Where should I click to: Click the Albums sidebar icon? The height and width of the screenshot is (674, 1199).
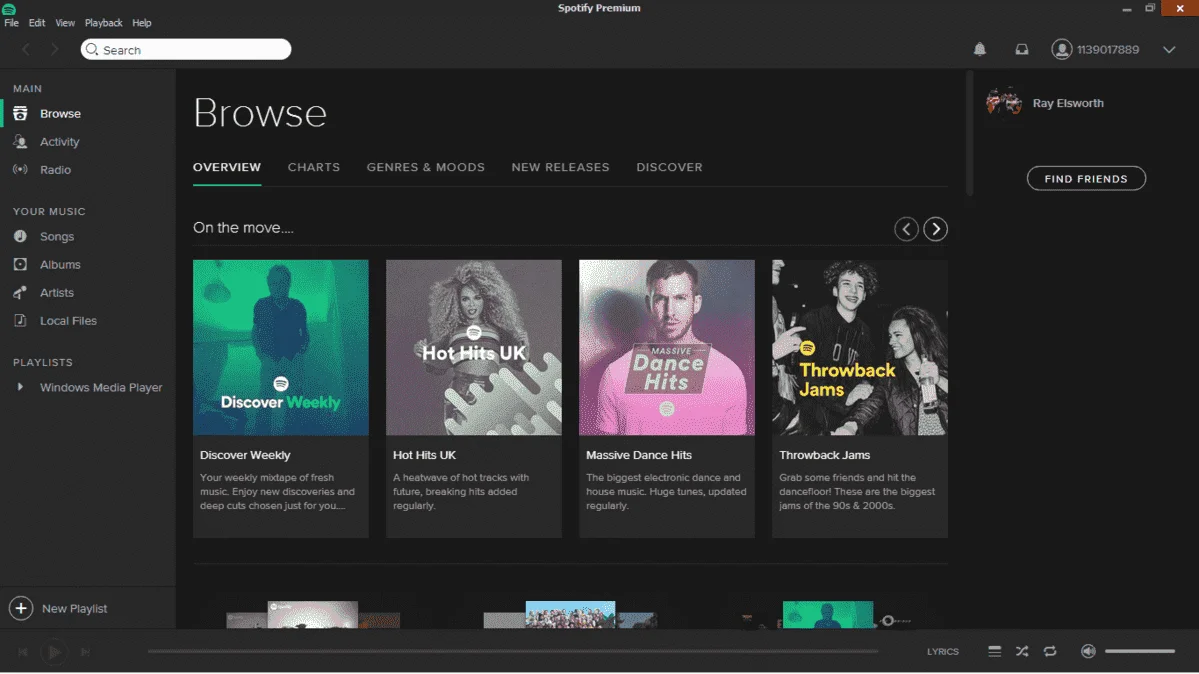tap(20, 264)
